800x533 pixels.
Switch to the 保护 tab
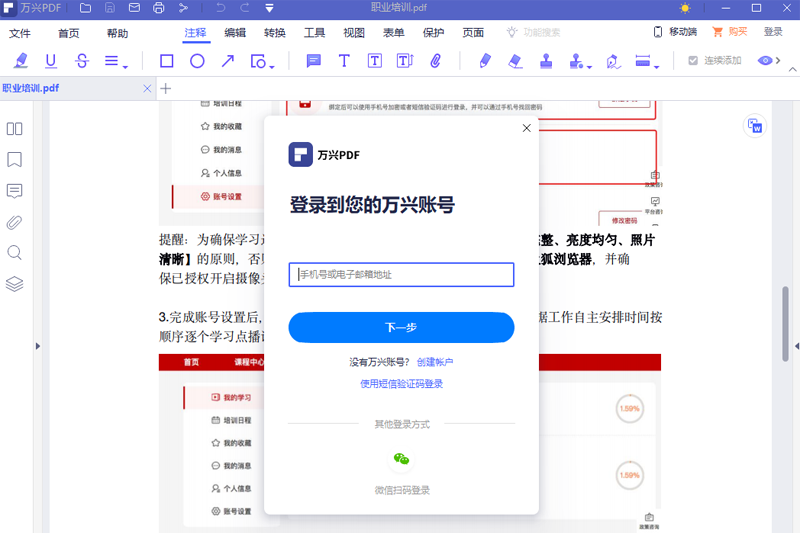(433, 33)
